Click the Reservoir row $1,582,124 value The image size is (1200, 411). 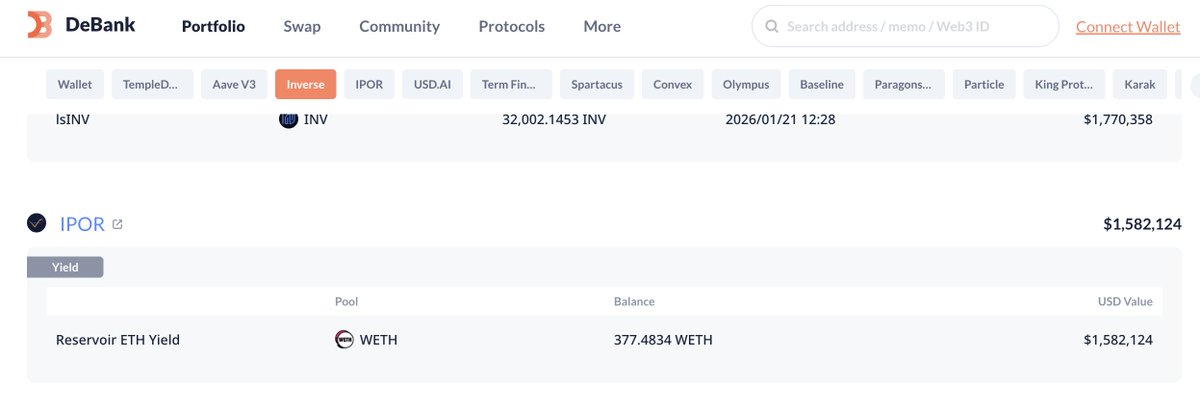tap(1118, 340)
